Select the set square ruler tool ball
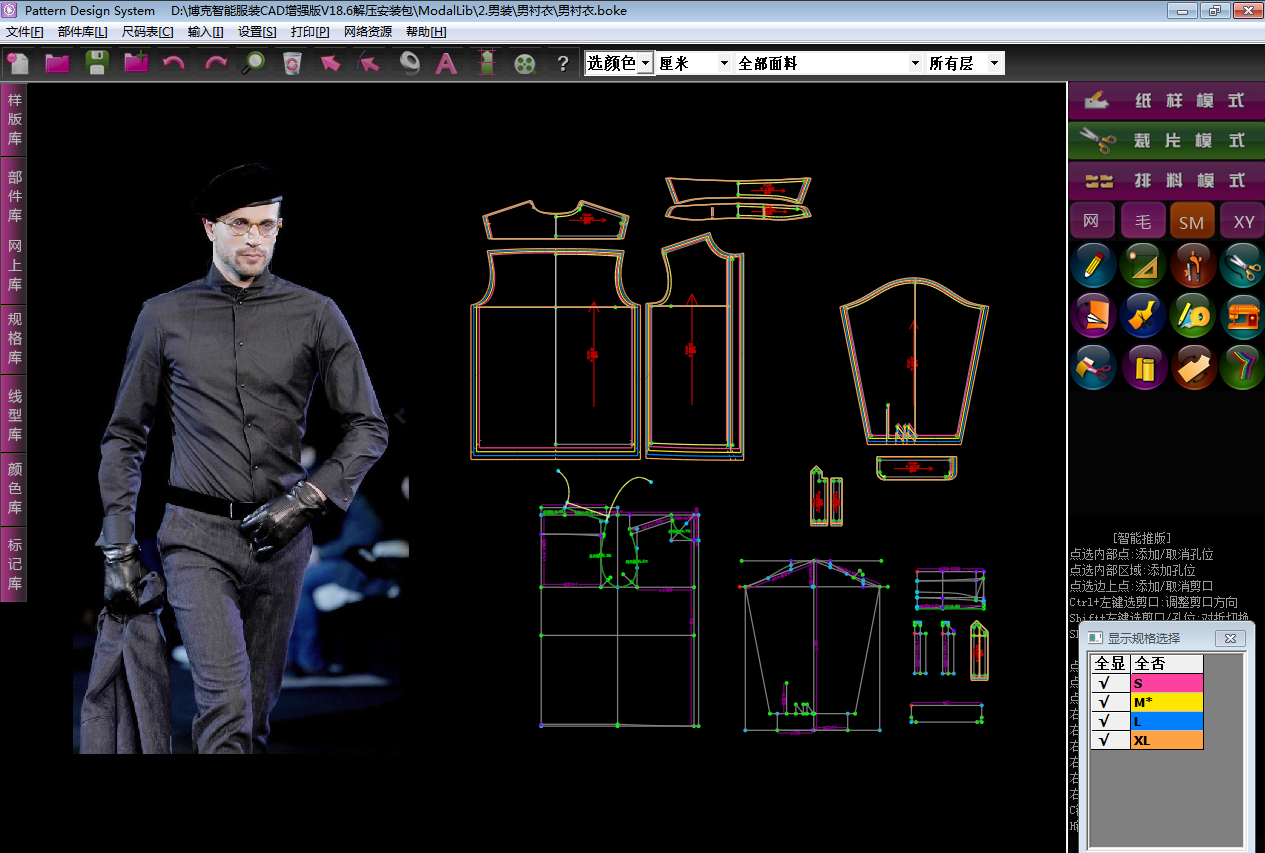1265x853 pixels. pos(1143,265)
